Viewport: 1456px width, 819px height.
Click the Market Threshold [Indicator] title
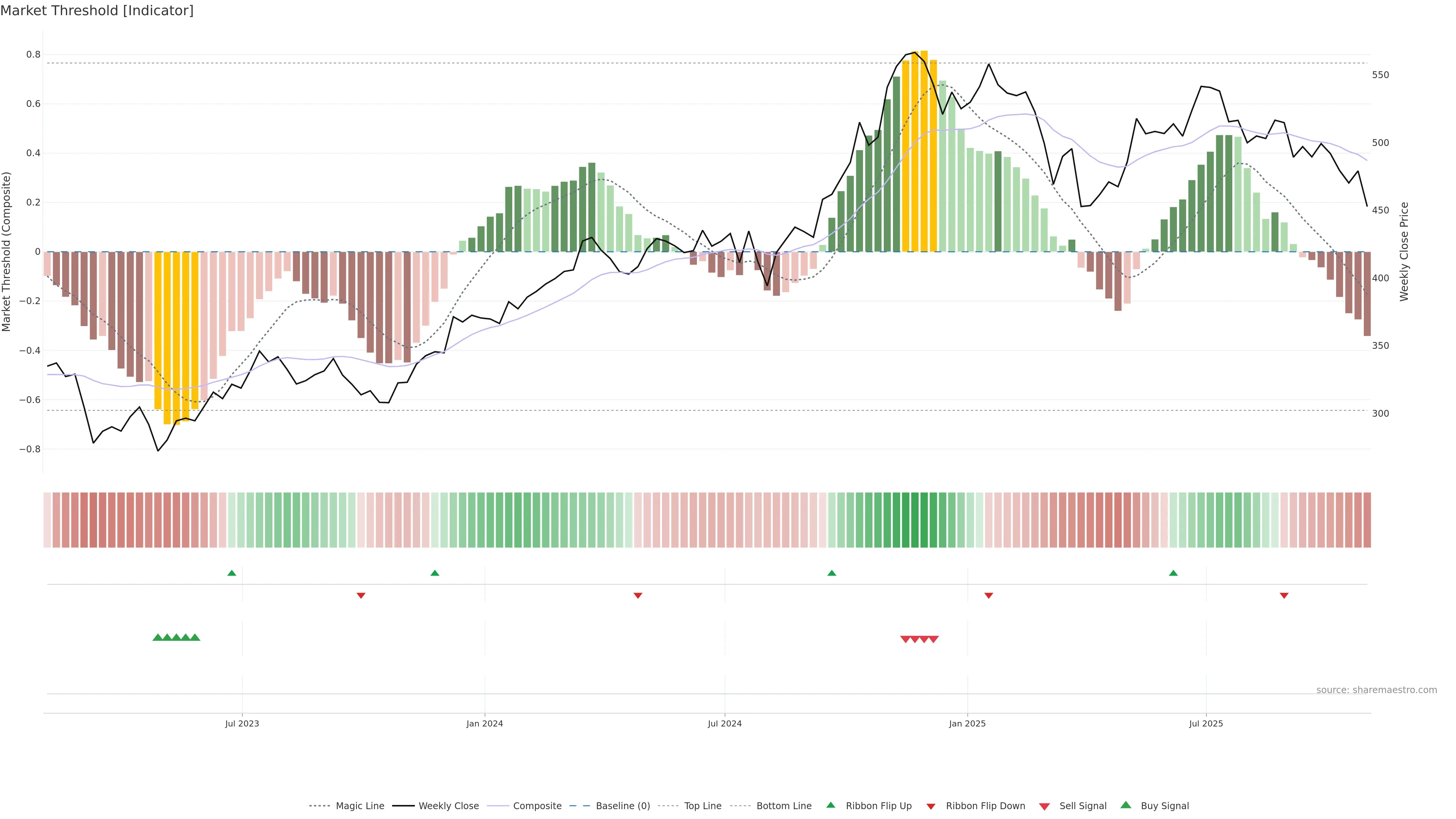coord(97,11)
